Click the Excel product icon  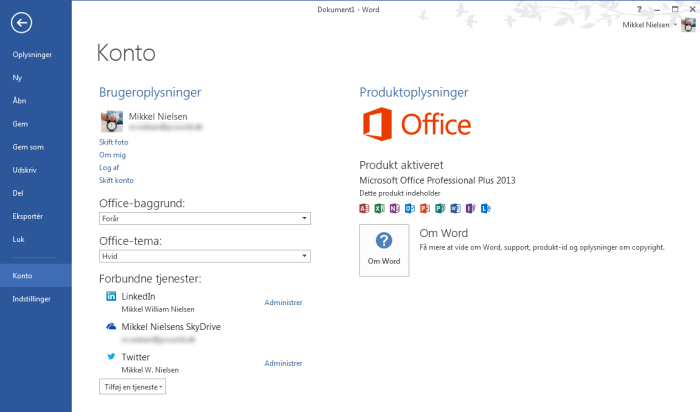[379, 208]
